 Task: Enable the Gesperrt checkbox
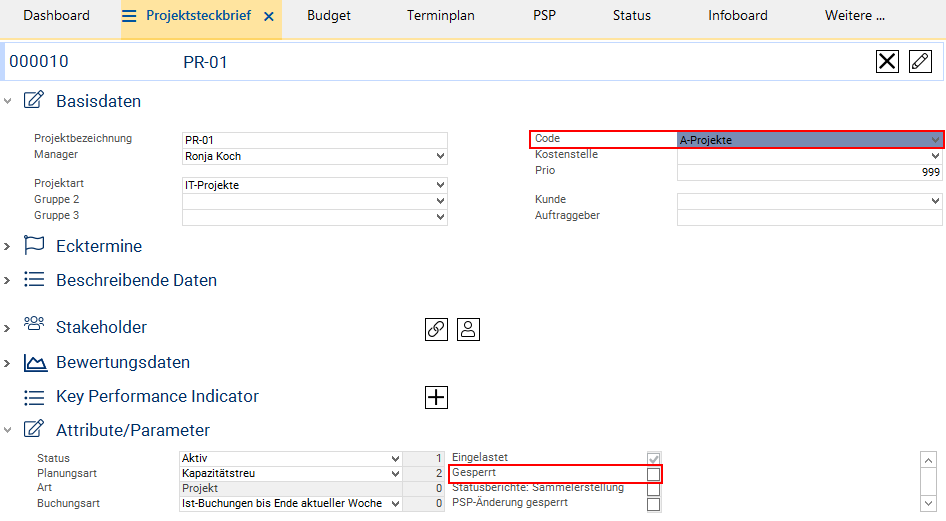coord(653,473)
